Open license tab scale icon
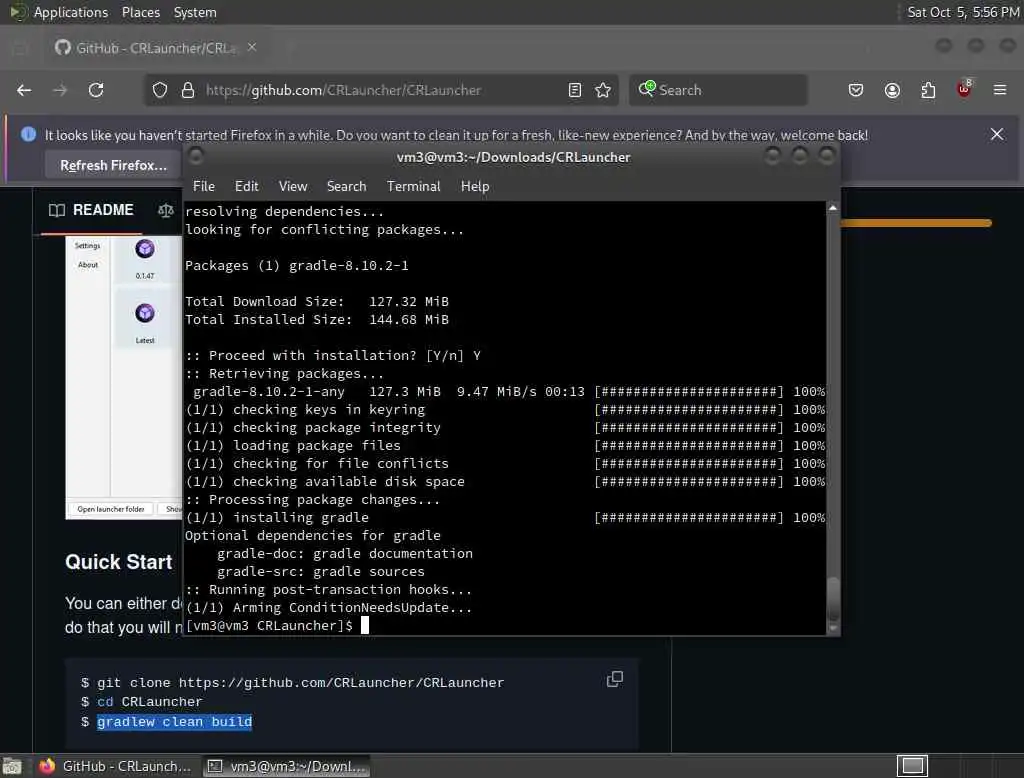 click(x=166, y=210)
